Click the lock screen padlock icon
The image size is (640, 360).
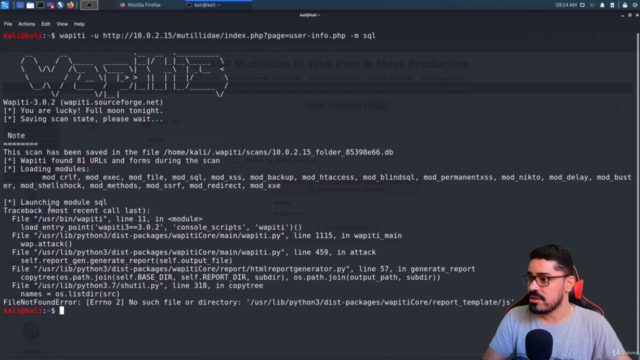625,5
